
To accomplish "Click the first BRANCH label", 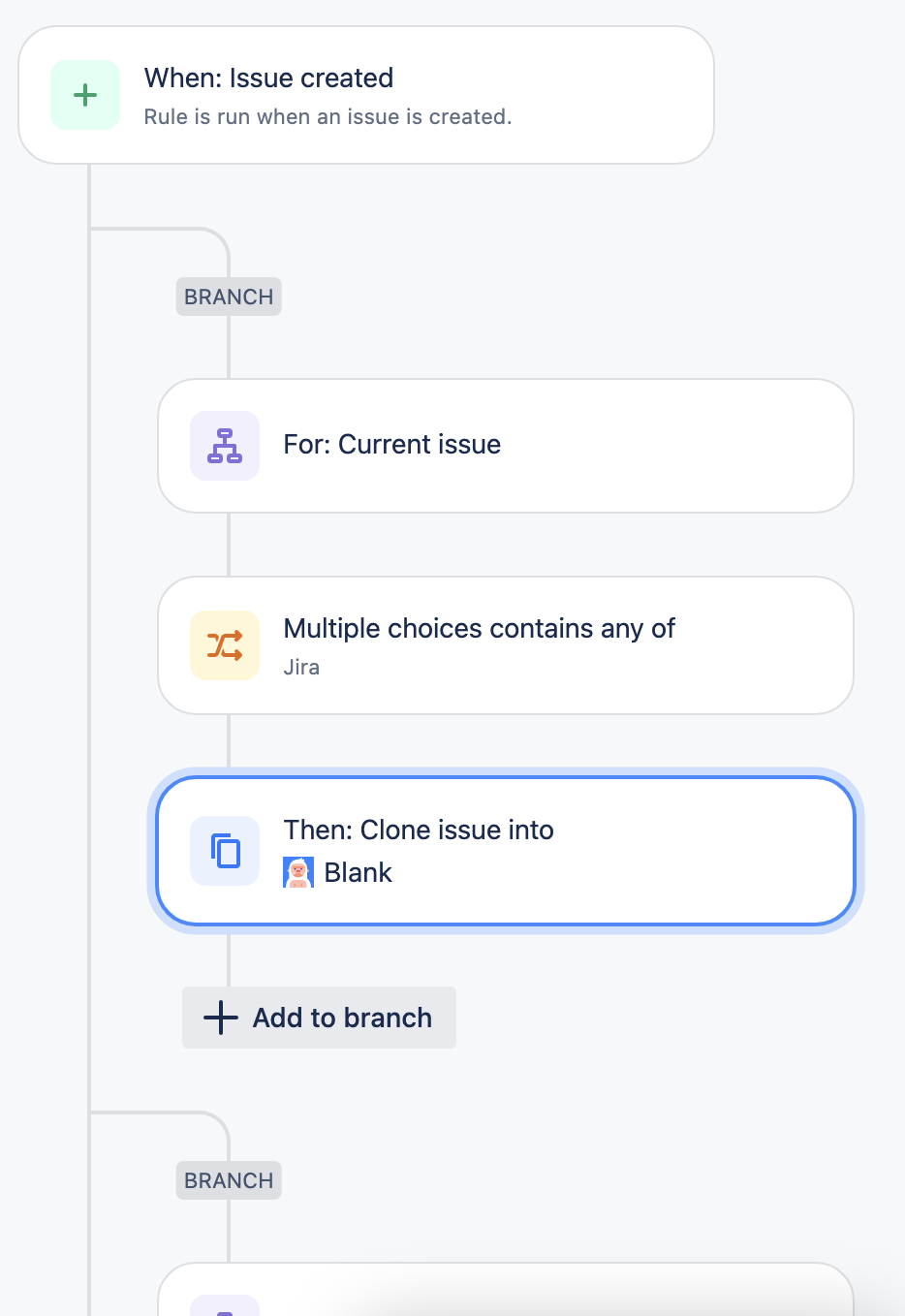I will (x=228, y=297).
